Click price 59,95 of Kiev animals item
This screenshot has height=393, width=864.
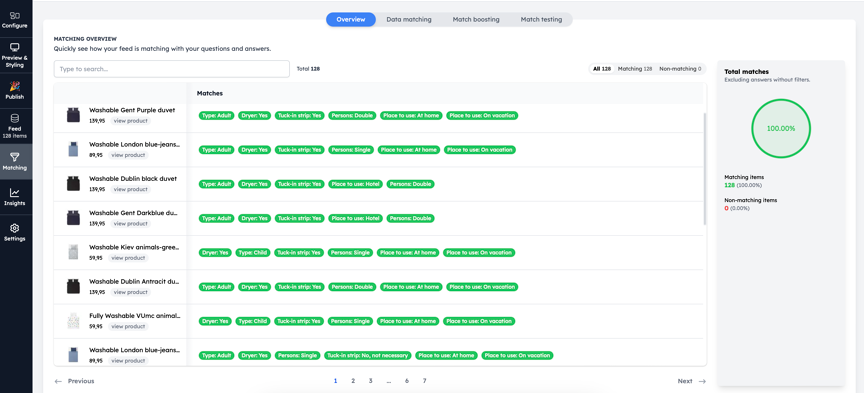point(96,258)
